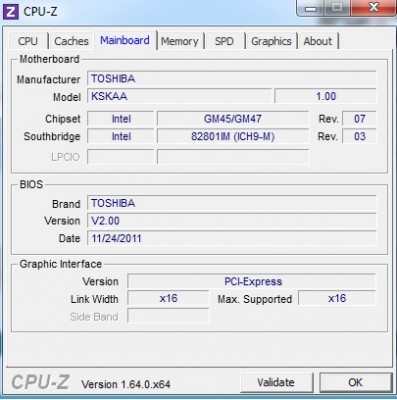Click Graphic Interface Version PCI-Express
This screenshot has width=397, height=400.
(x=252, y=282)
